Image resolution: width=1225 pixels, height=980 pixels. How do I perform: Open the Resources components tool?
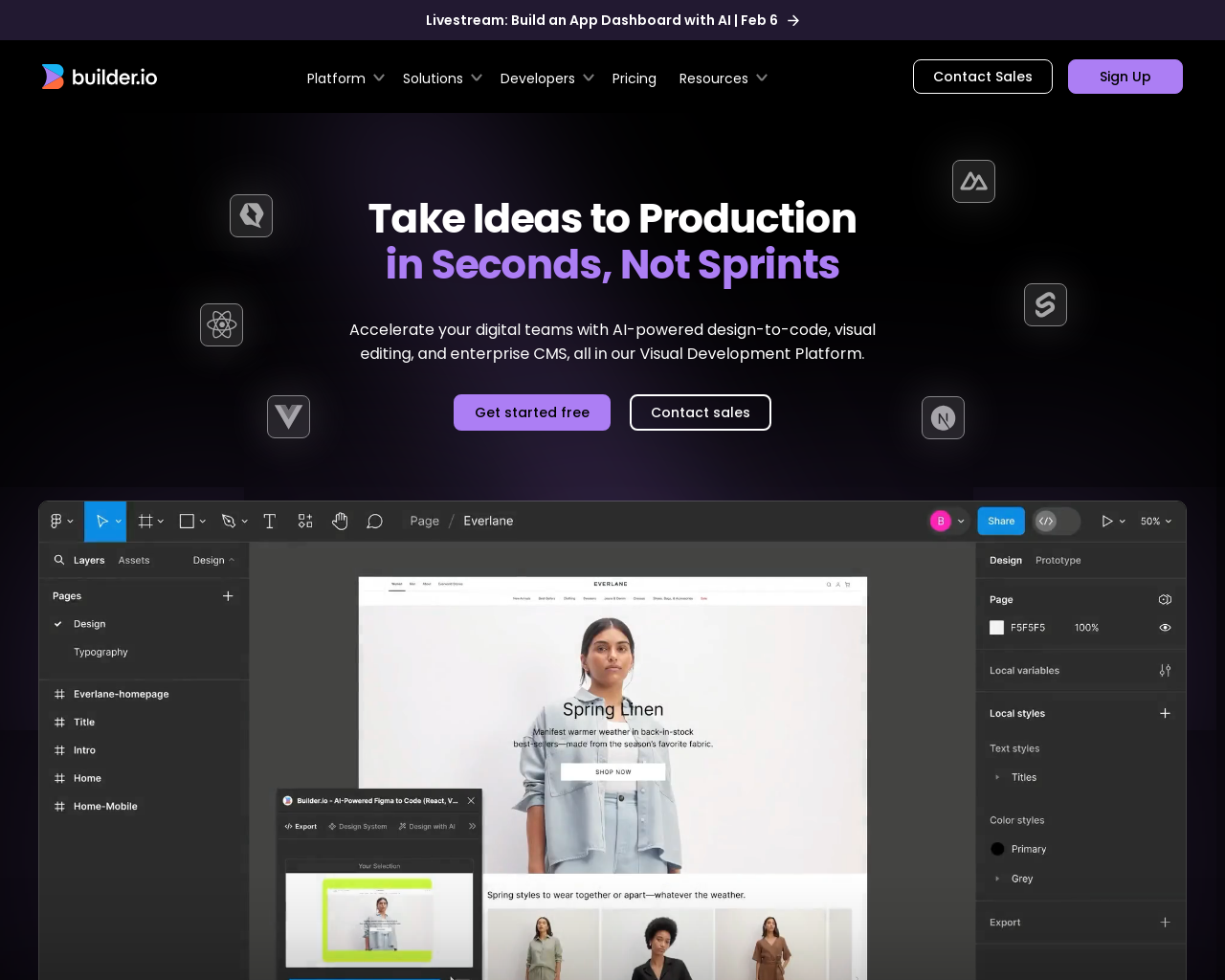pyautogui.click(x=305, y=521)
